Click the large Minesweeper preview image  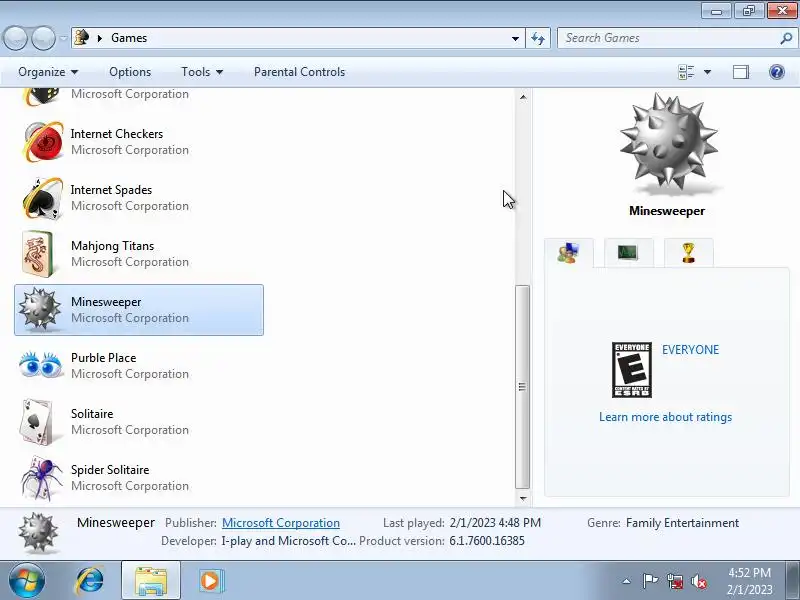click(668, 143)
